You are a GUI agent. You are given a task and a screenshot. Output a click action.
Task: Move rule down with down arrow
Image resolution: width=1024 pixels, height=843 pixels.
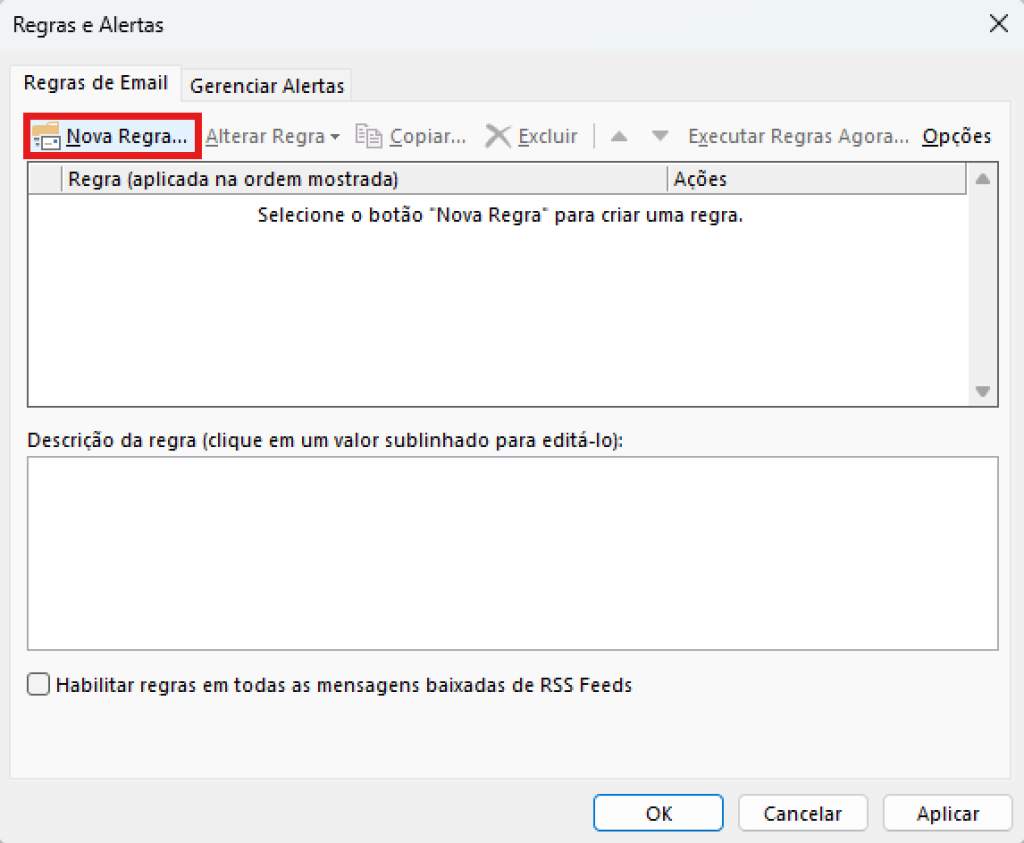pos(659,136)
